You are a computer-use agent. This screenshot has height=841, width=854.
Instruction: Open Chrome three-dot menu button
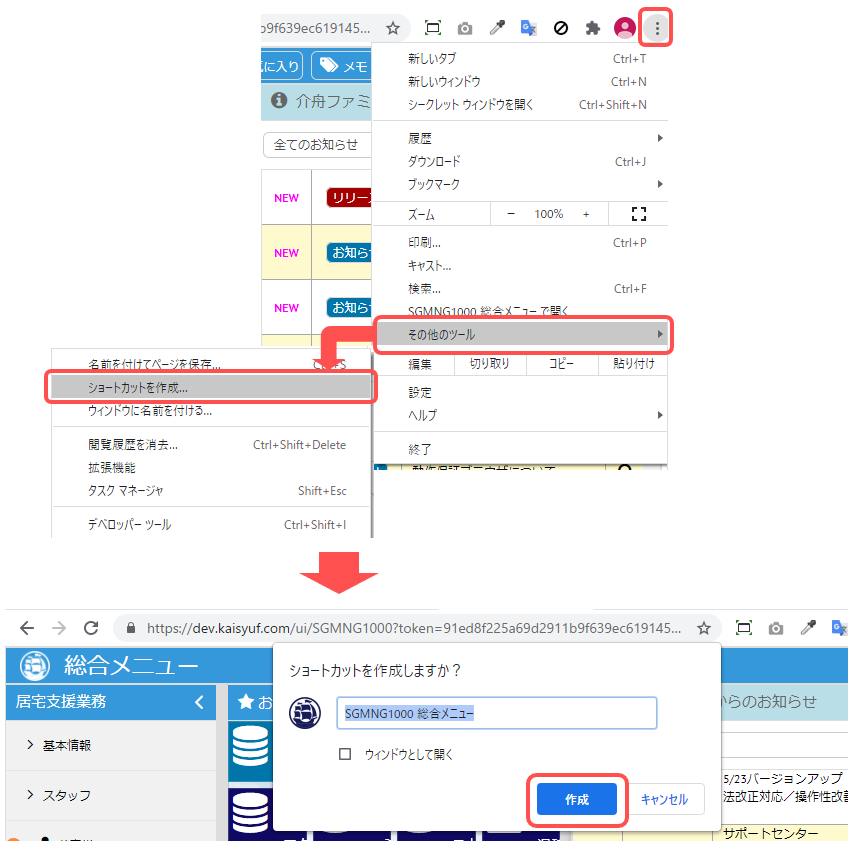pyautogui.click(x=657, y=28)
